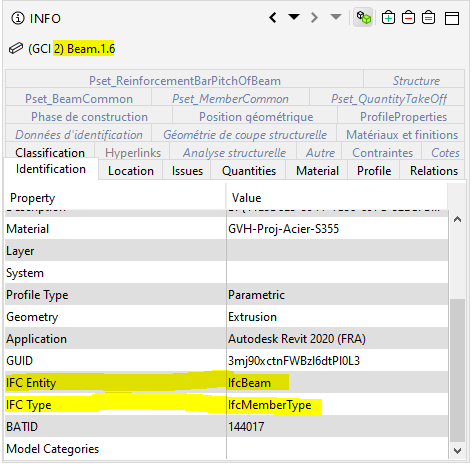Screen dimensions: 473x475
Task: Click scrollbar up arrow
Action: [457, 219]
